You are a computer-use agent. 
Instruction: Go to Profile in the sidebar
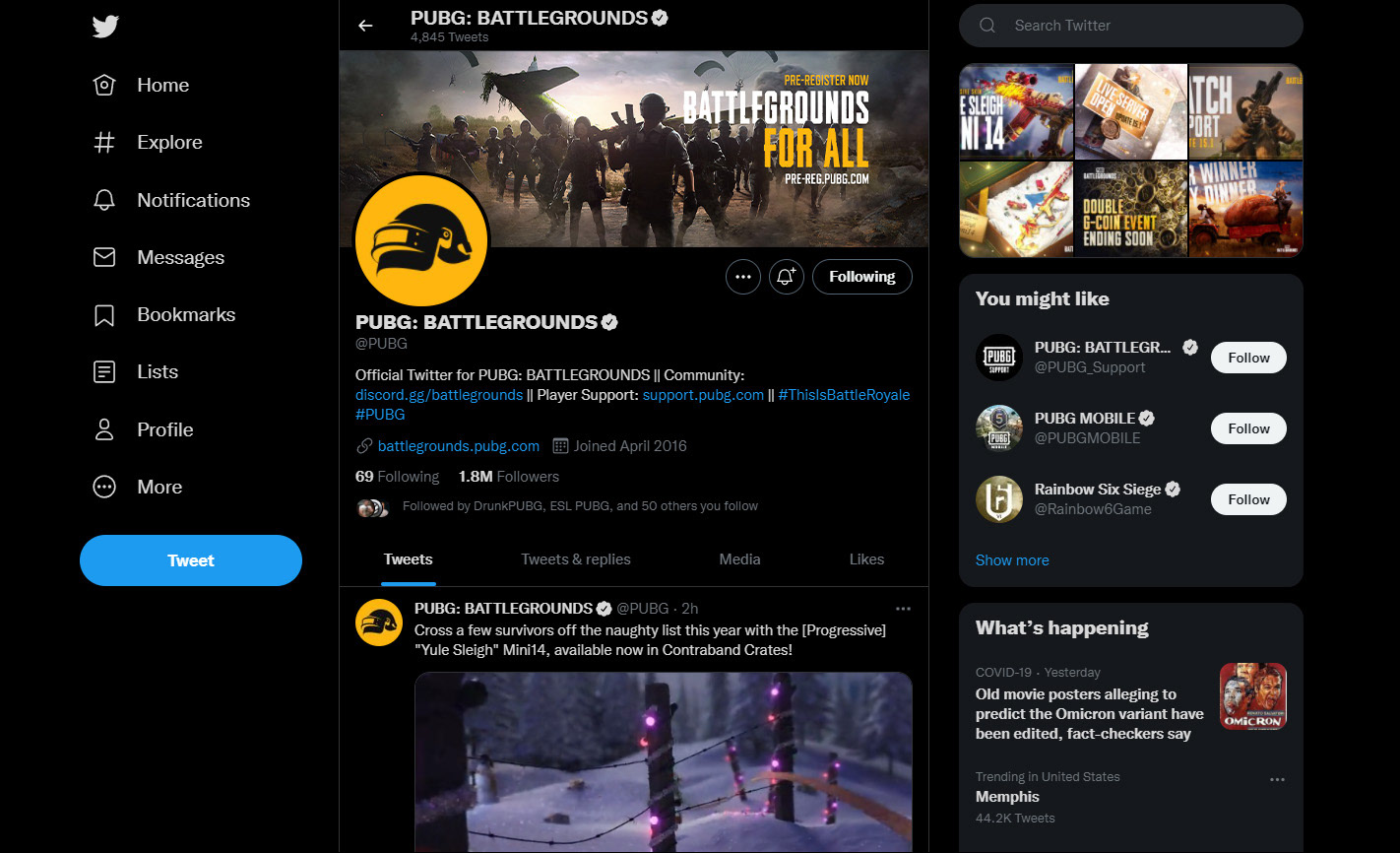click(143, 429)
